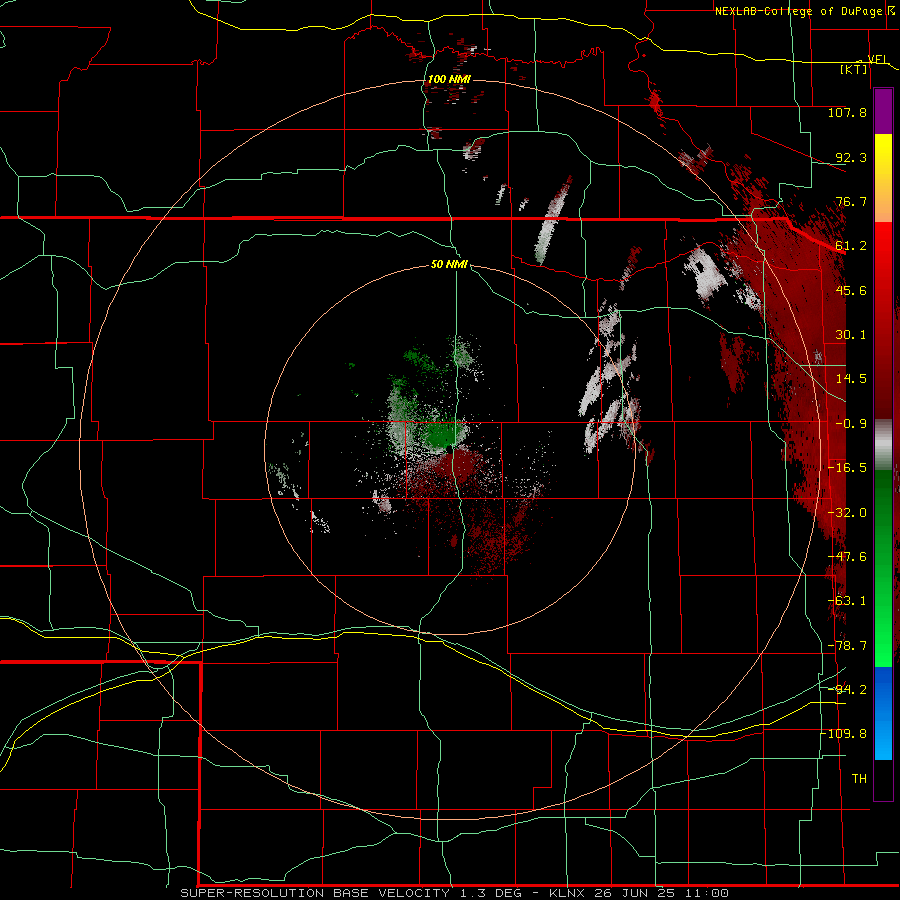Click the 107.8 velocity scale value
This screenshot has width=900, height=900.
pos(847,112)
